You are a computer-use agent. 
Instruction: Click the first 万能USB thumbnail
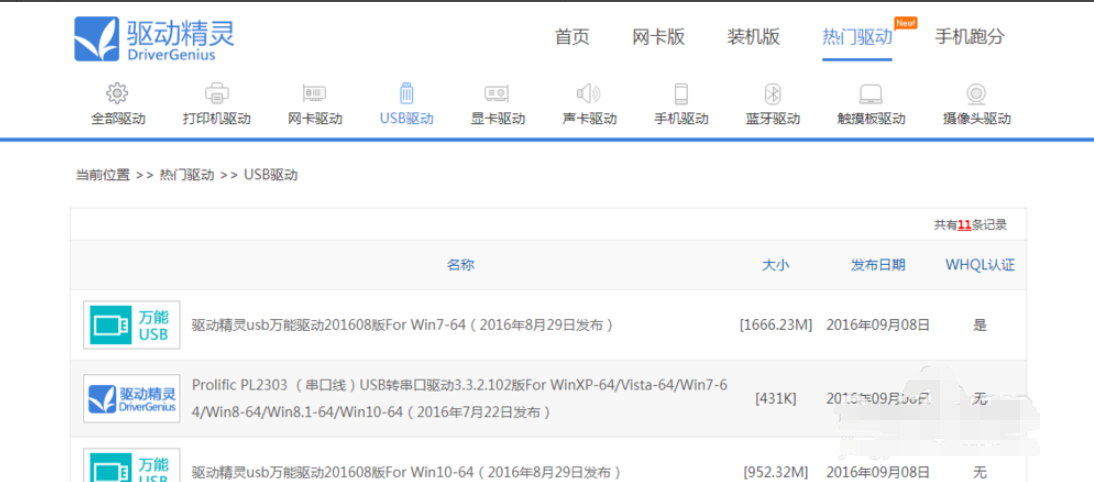(131, 325)
